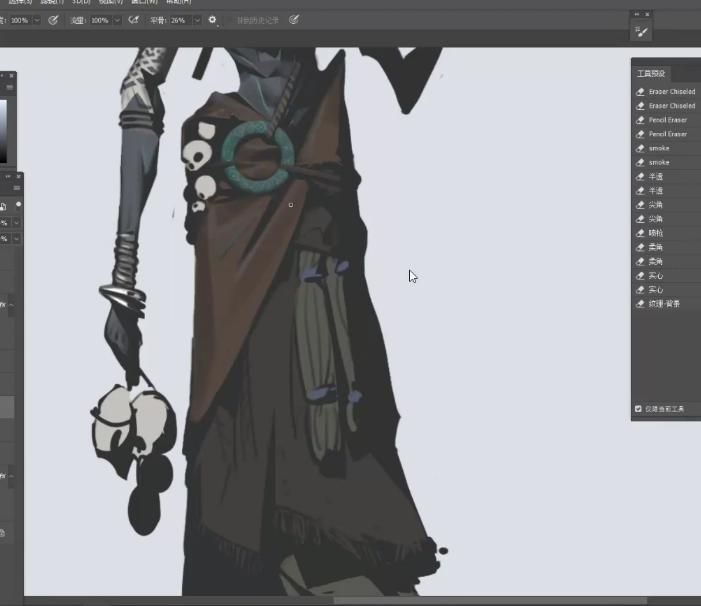Click the tool preset picker brush icon
This screenshot has width=701, height=606.
click(x=641, y=32)
